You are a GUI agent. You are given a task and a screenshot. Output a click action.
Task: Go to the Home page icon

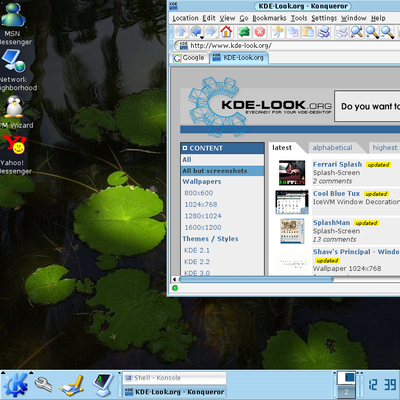tap(226, 32)
